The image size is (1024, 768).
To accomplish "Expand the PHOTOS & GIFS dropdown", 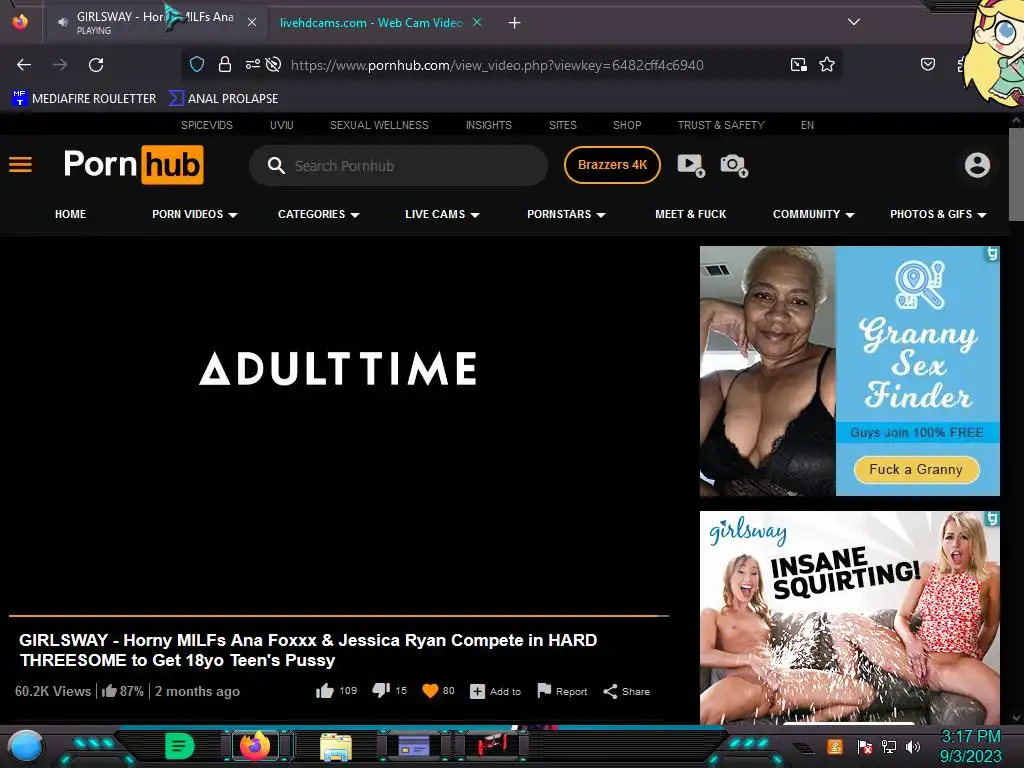I will [938, 214].
